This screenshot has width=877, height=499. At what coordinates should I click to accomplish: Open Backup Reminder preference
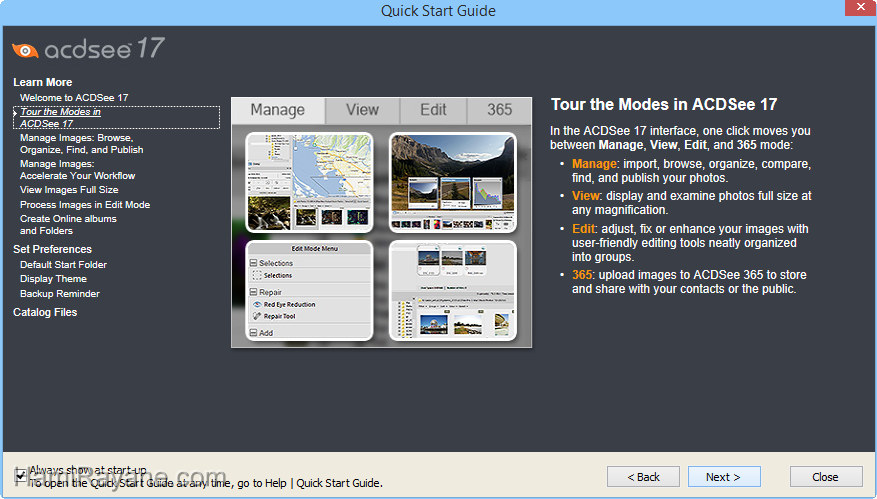pos(60,294)
